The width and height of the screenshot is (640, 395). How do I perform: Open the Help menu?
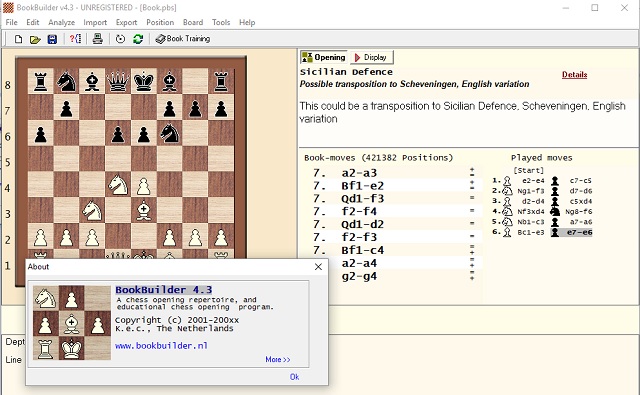[x=247, y=22]
